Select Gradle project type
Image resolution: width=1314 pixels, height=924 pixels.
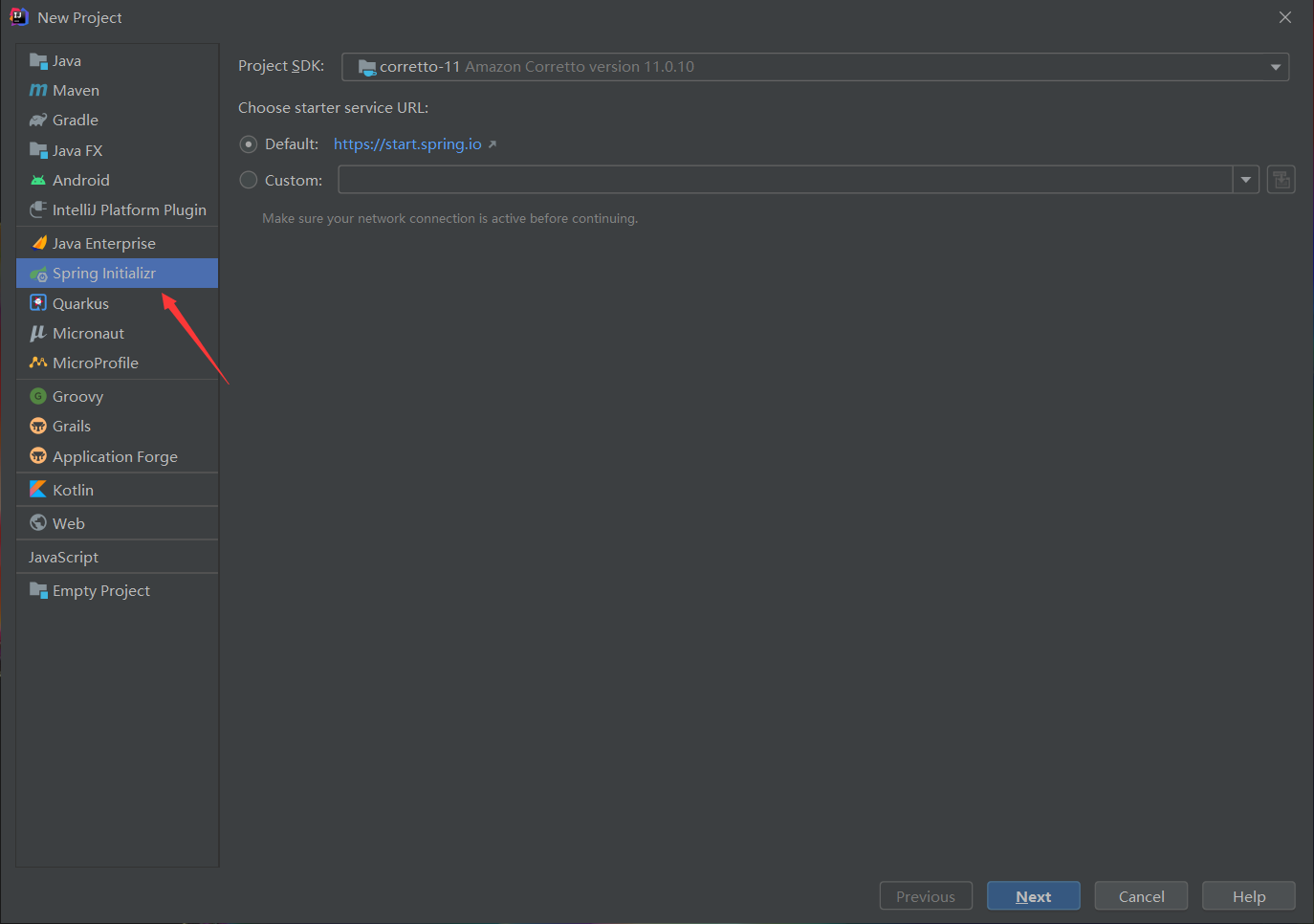pyautogui.click(x=117, y=120)
